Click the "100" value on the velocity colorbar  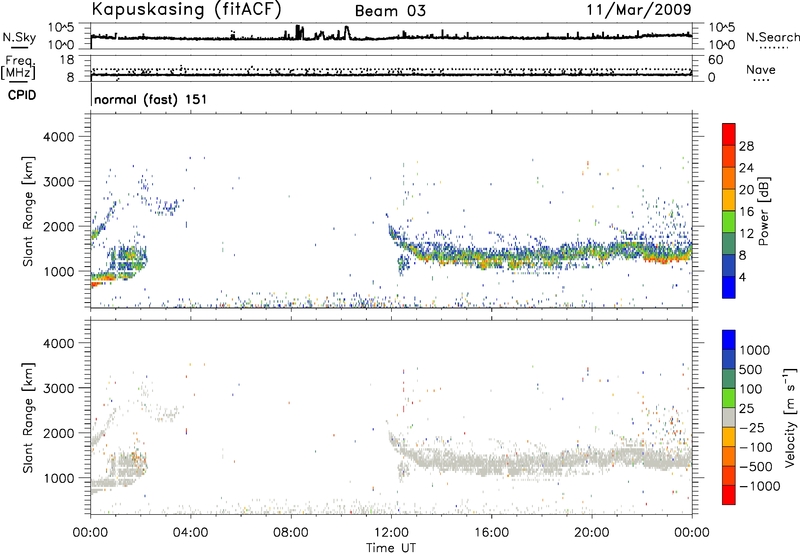(x=751, y=389)
